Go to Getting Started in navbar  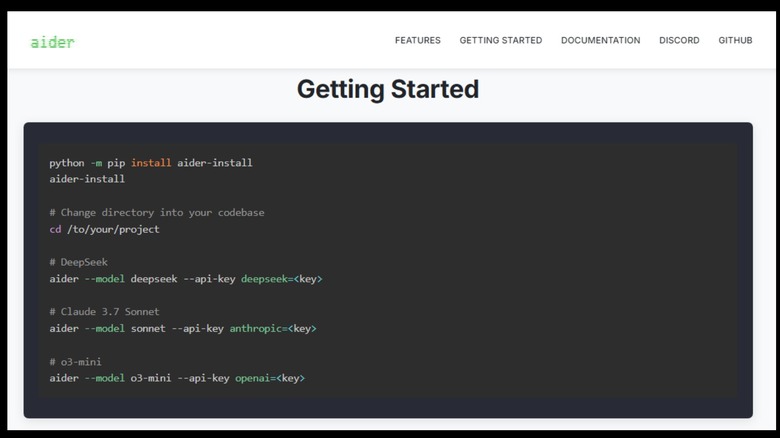[500, 41]
